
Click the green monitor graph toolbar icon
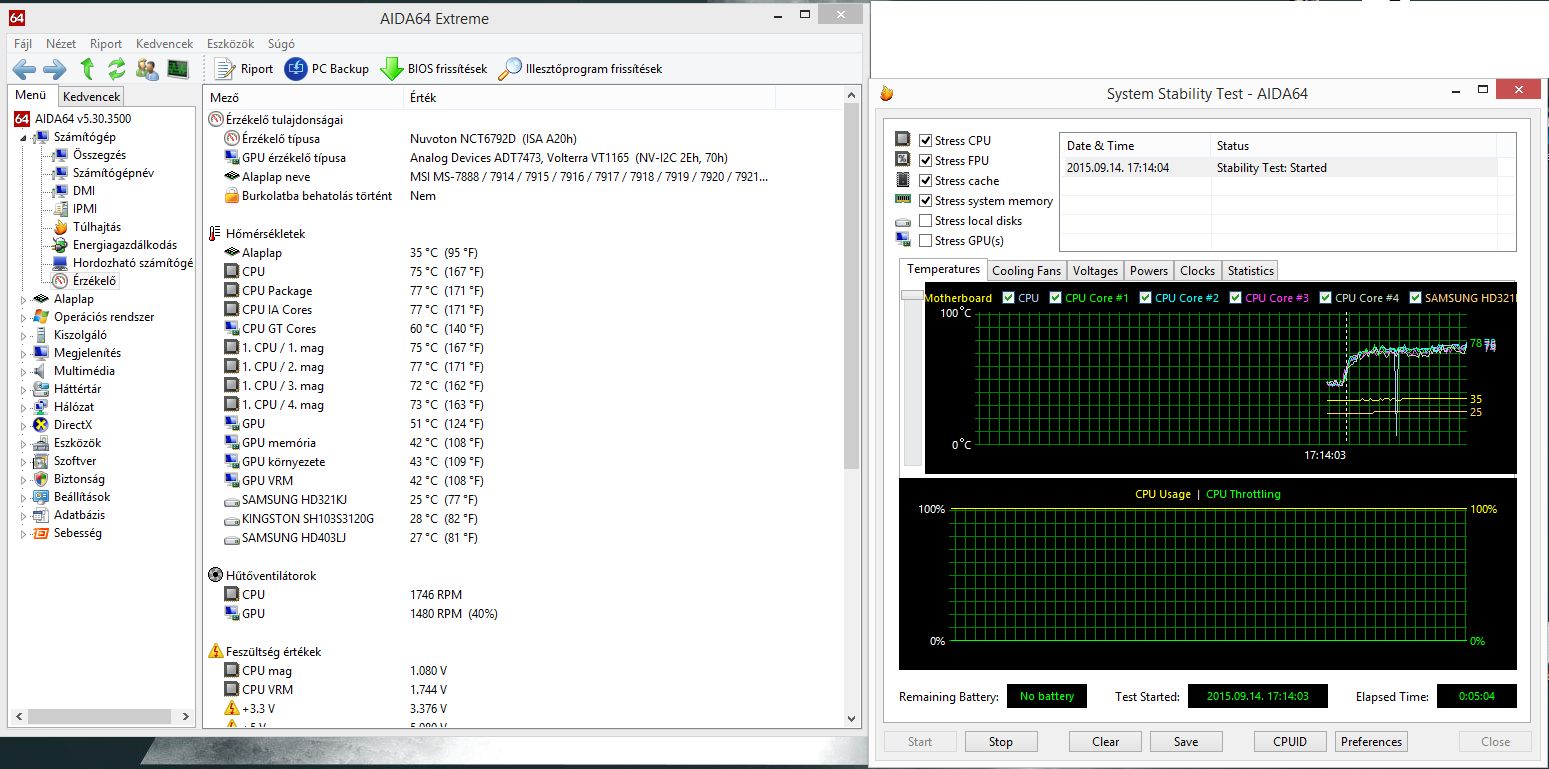click(x=178, y=69)
